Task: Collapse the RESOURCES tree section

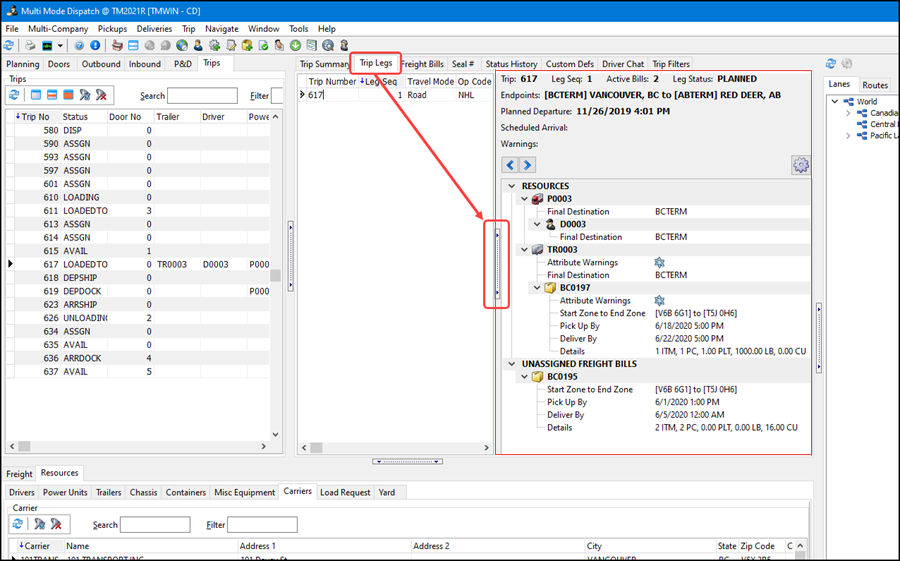Action: tap(512, 186)
